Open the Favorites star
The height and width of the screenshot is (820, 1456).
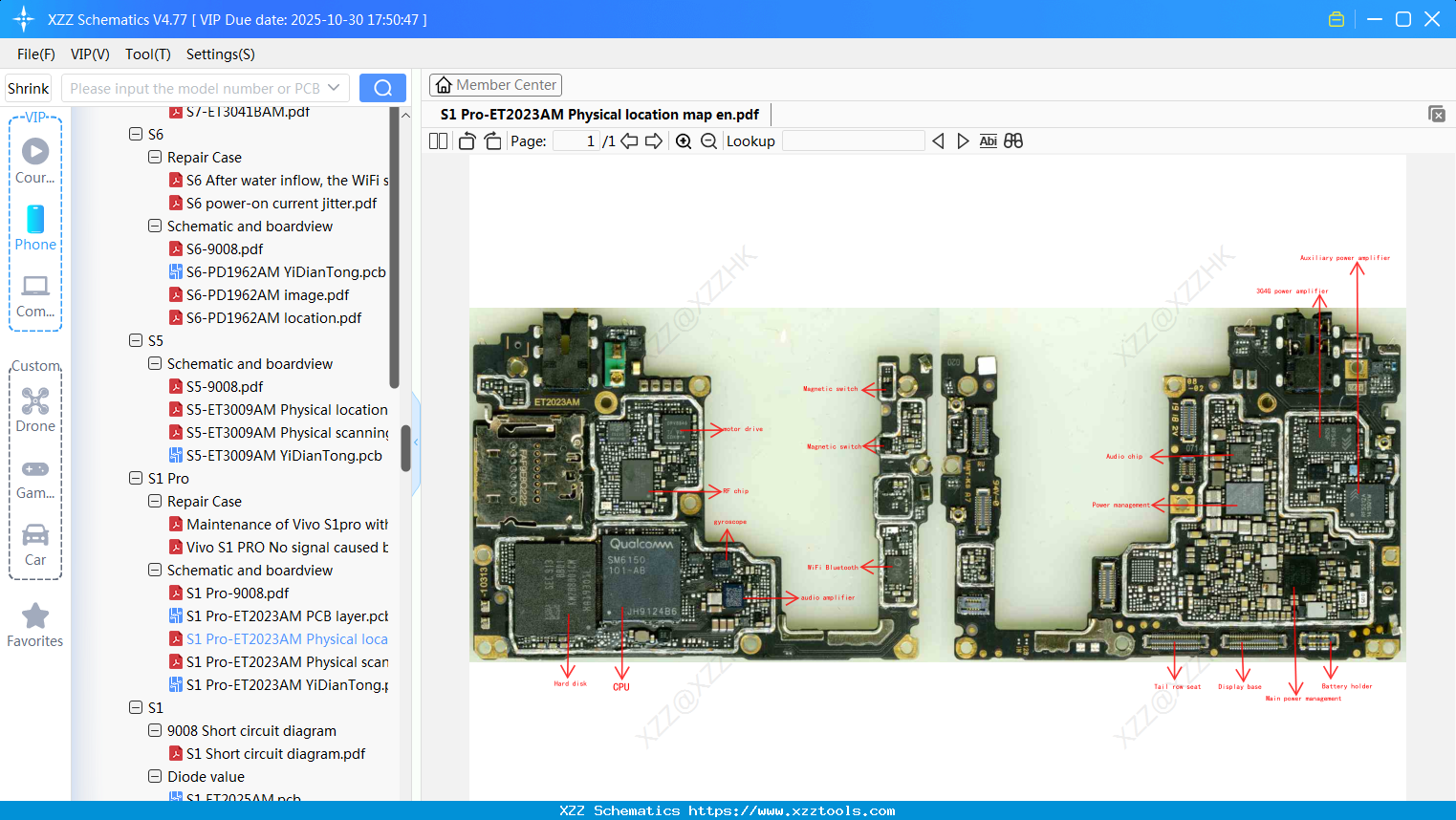[35, 625]
